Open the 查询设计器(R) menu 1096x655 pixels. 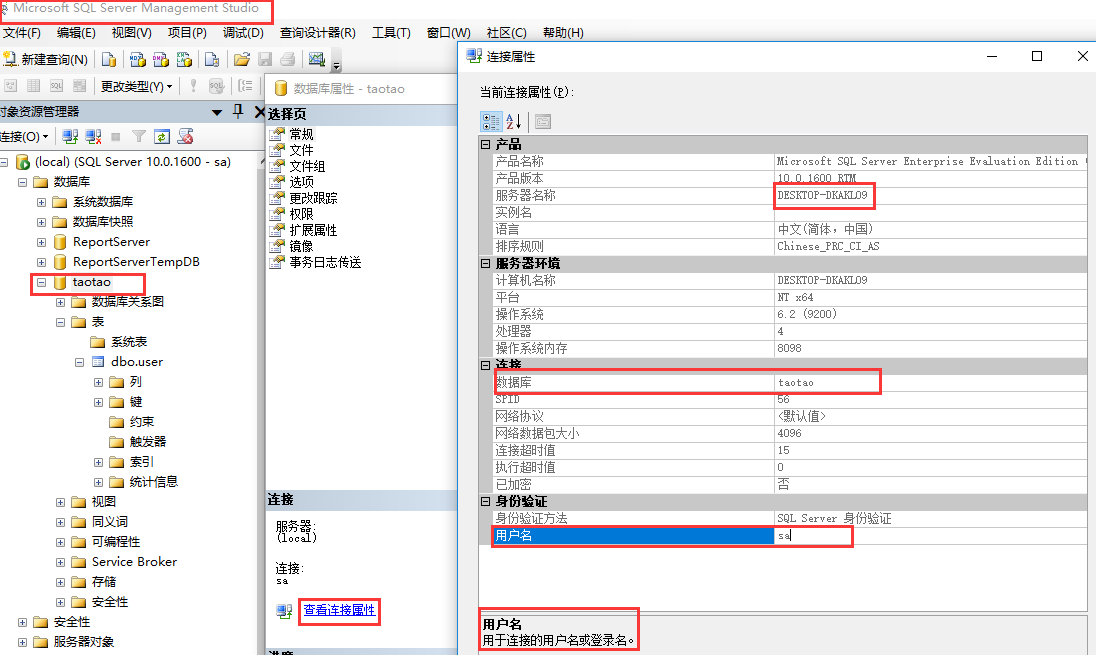317,33
